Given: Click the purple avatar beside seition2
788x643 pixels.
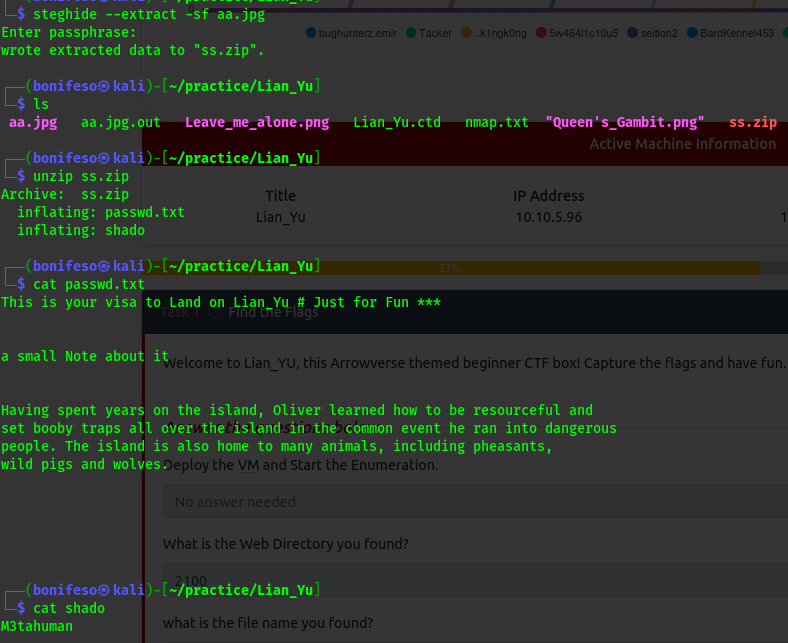Looking at the screenshot, I should pyautogui.click(x=632, y=33).
